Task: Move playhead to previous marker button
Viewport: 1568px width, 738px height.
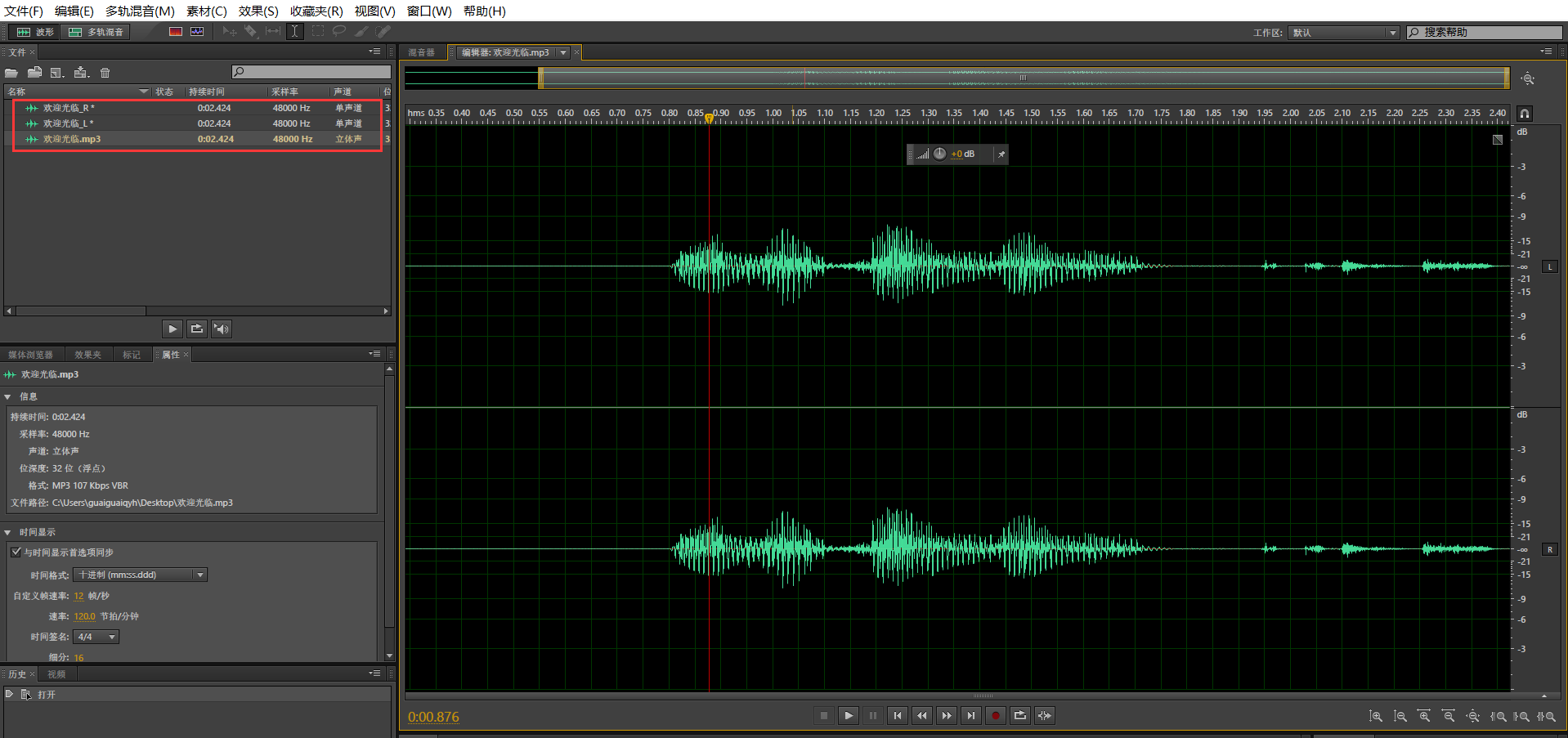Action: pyautogui.click(x=898, y=716)
